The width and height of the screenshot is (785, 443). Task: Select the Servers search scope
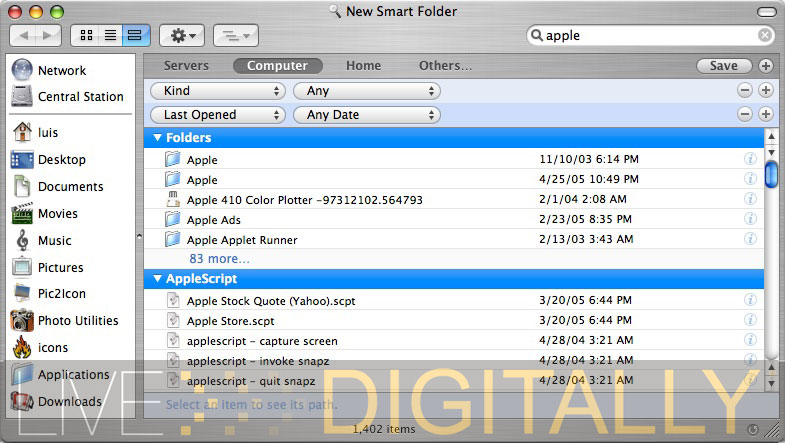pos(186,66)
